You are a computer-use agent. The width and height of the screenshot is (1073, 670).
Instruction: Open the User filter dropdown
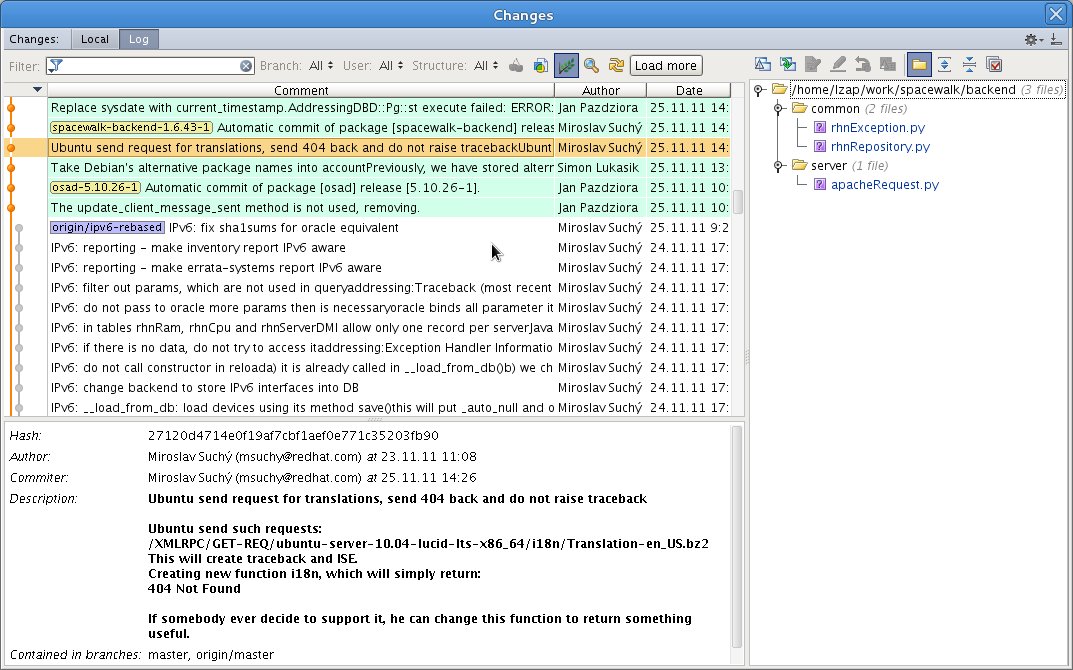[391, 66]
